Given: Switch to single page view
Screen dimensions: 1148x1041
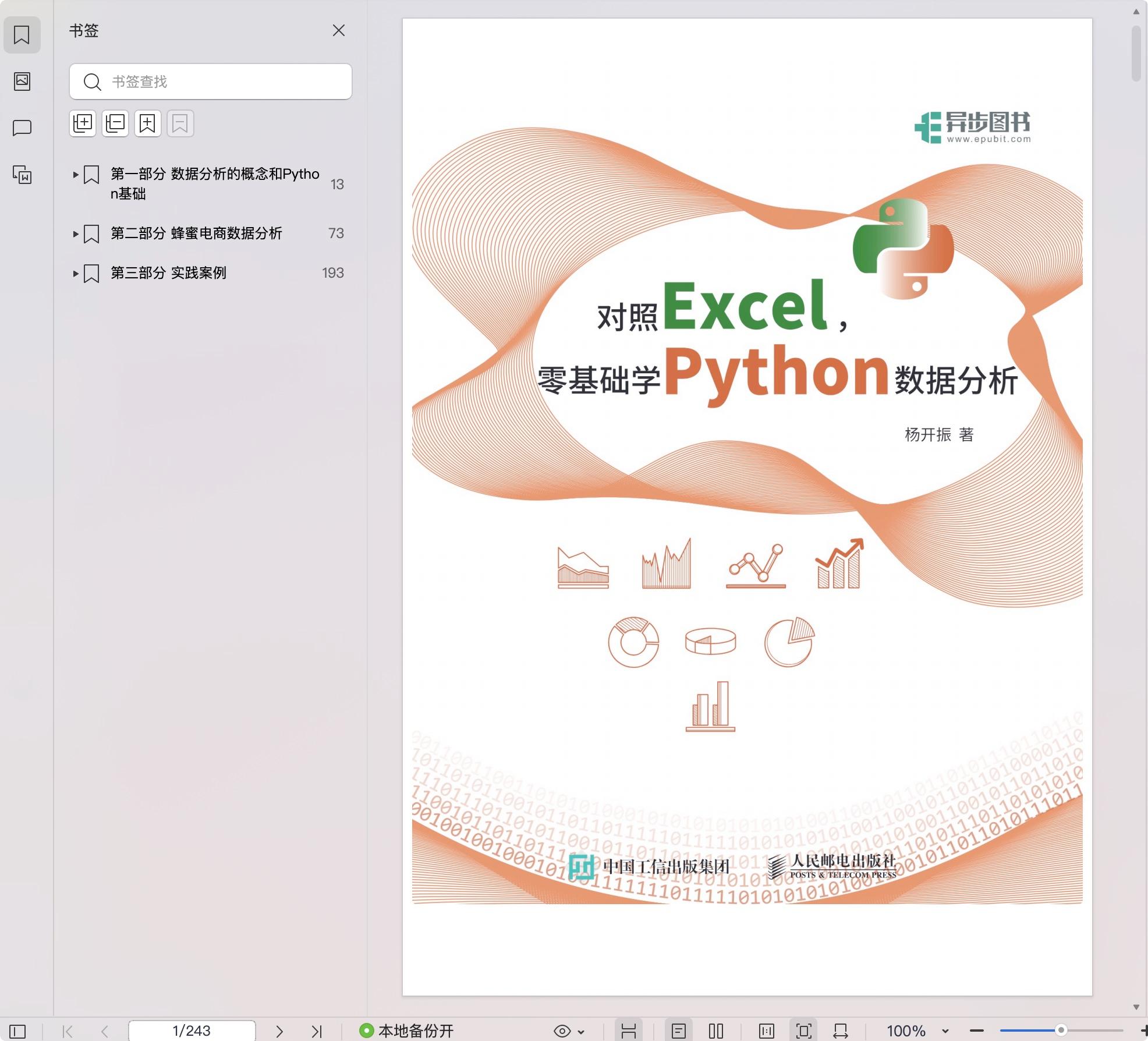Looking at the screenshot, I should pos(679,1031).
